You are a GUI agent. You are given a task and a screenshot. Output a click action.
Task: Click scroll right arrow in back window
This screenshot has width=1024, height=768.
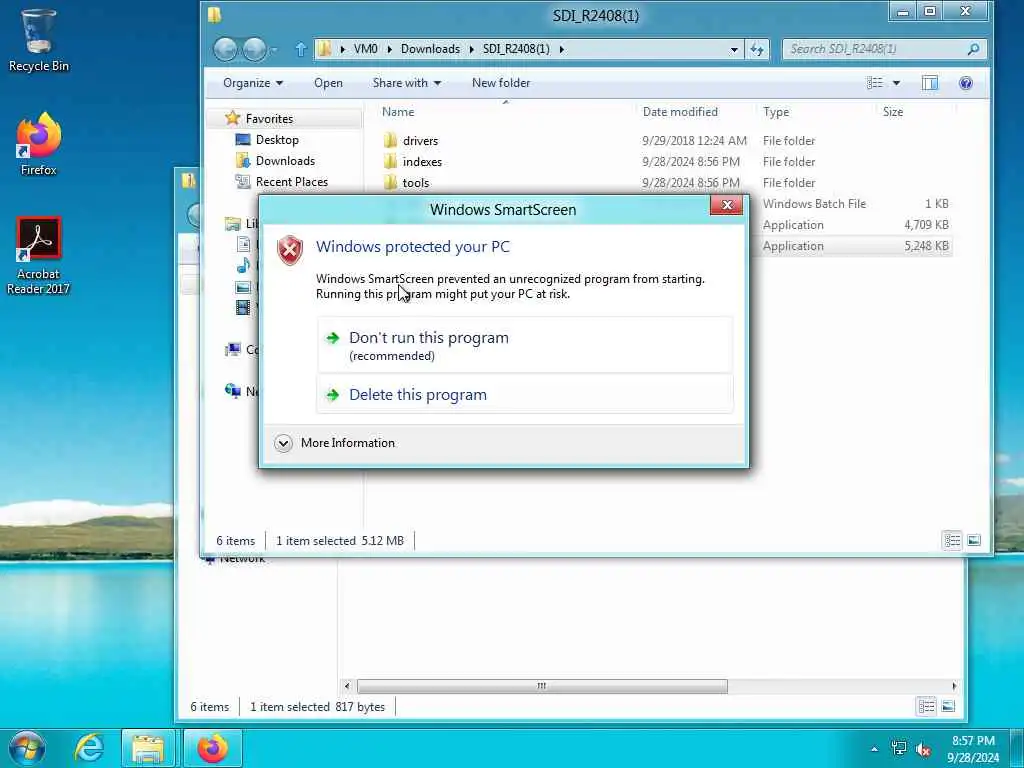[954, 686]
